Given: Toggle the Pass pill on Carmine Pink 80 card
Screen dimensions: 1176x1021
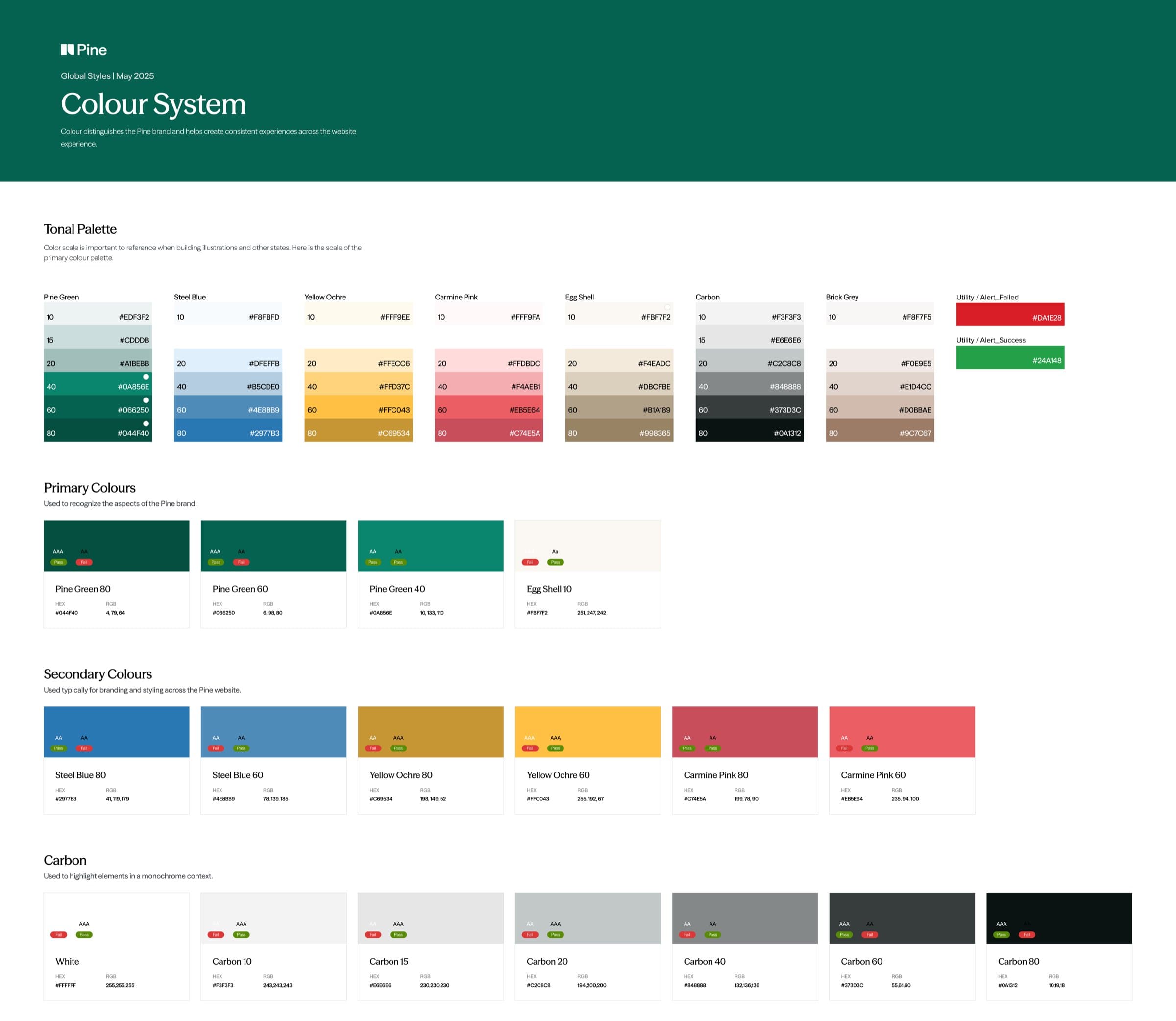Looking at the screenshot, I should (687, 748).
